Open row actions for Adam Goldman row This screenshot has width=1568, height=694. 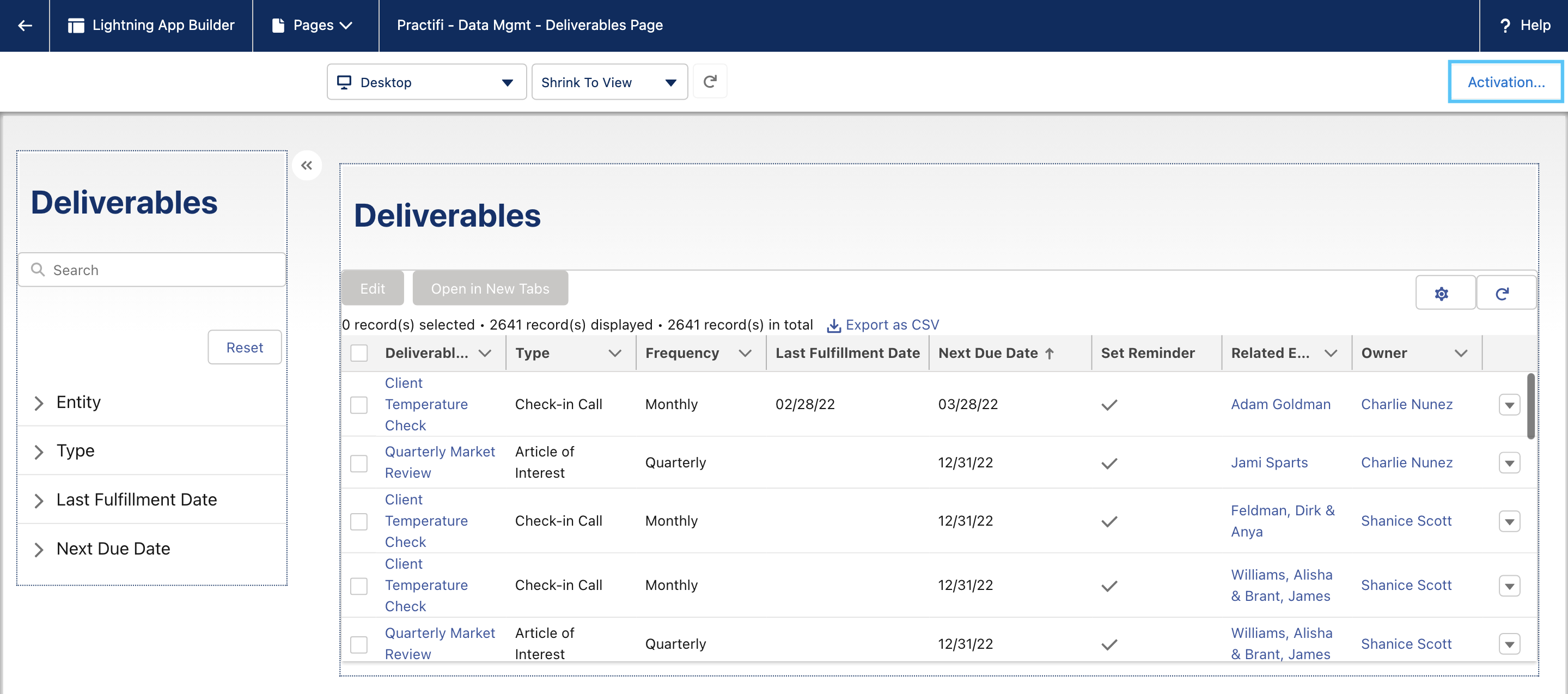pyautogui.click(x=1509, y=405)
